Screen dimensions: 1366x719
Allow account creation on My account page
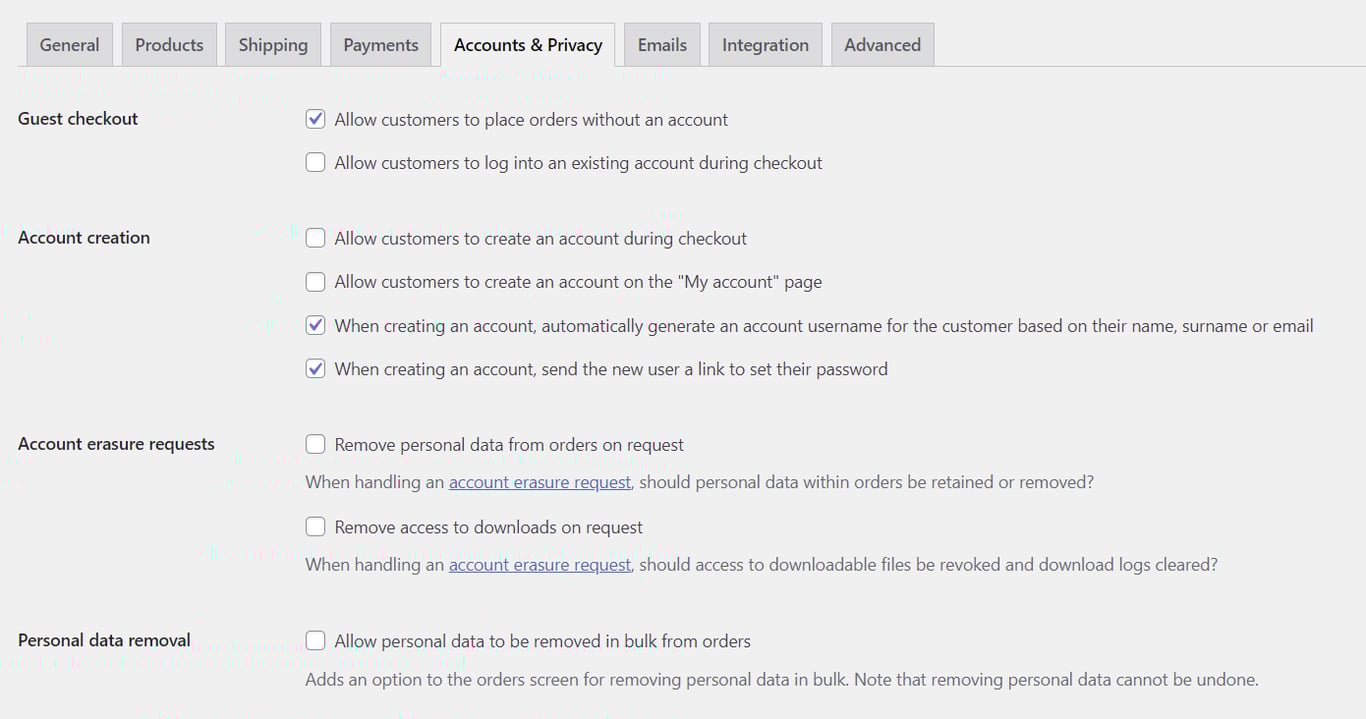coord(315,281)
